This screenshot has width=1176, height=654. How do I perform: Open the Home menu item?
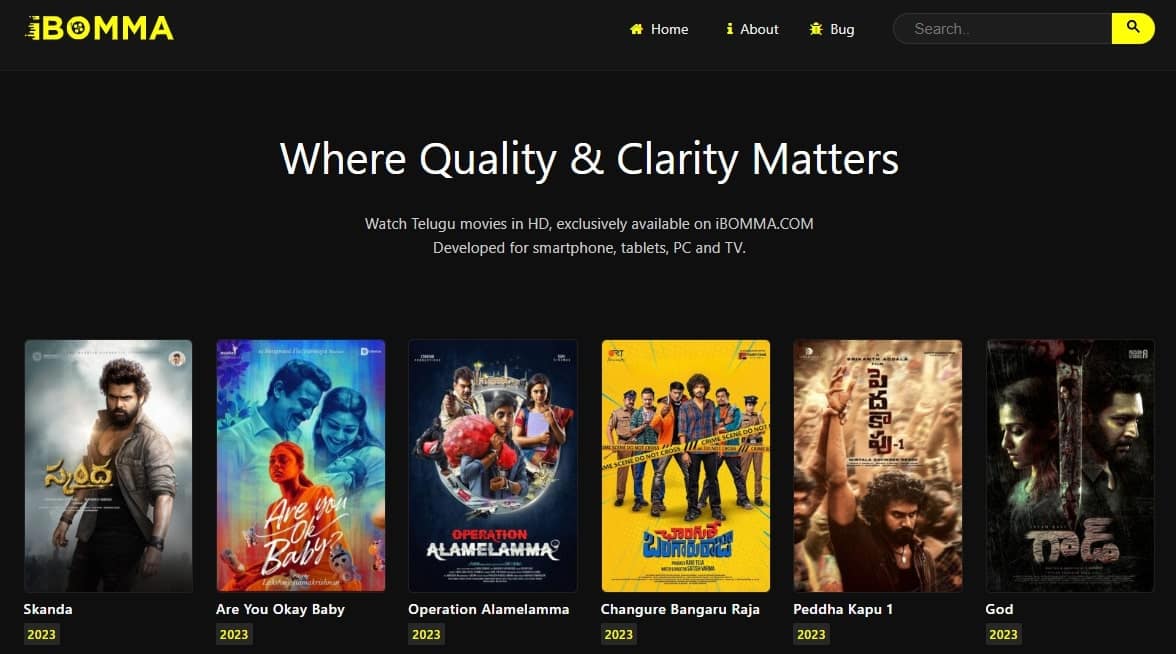coord(669,29)
